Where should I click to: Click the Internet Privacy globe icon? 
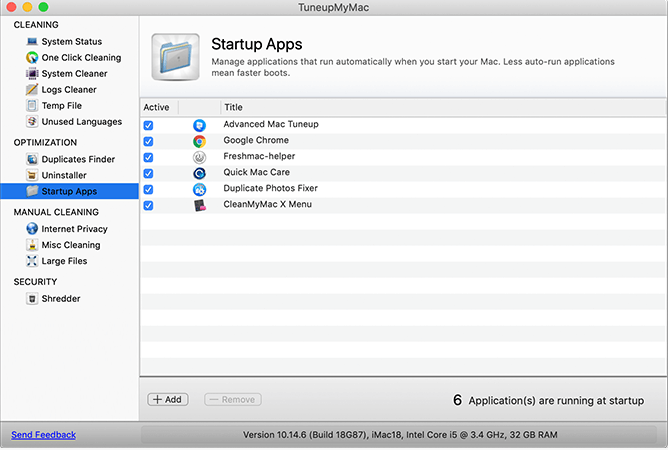32,229
